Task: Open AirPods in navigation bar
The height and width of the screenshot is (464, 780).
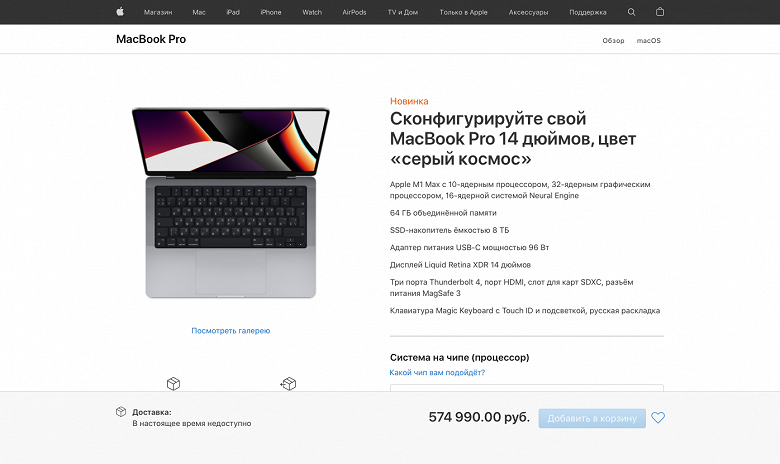Action: click(x=354, y=12)
